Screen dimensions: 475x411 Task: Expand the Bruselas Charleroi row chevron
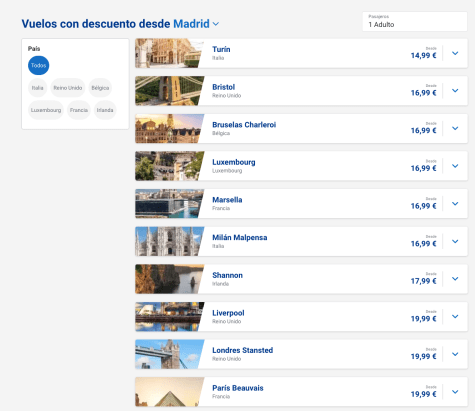(455, 128)
